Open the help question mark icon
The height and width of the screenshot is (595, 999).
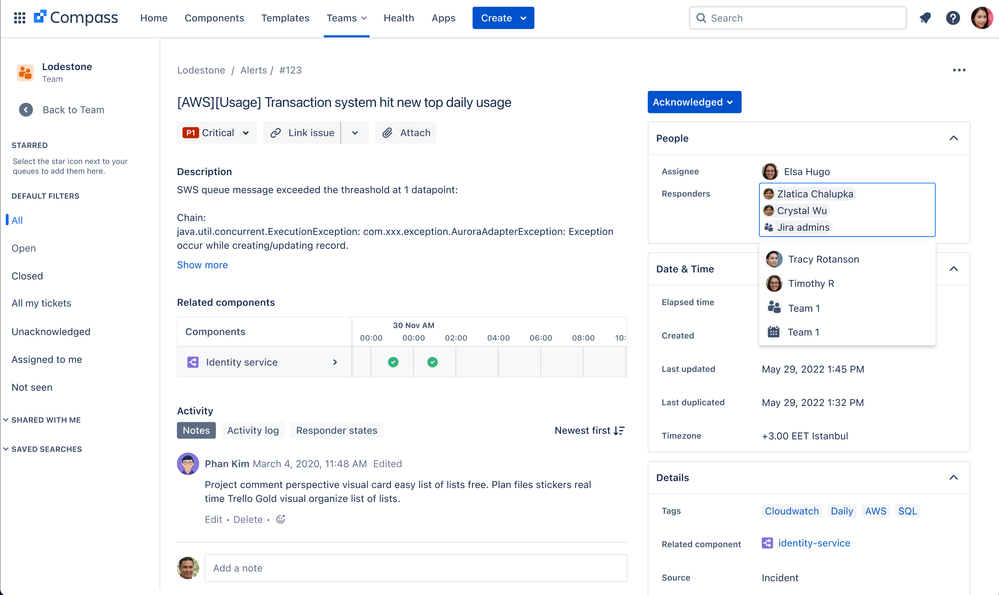tap(952, 18)
